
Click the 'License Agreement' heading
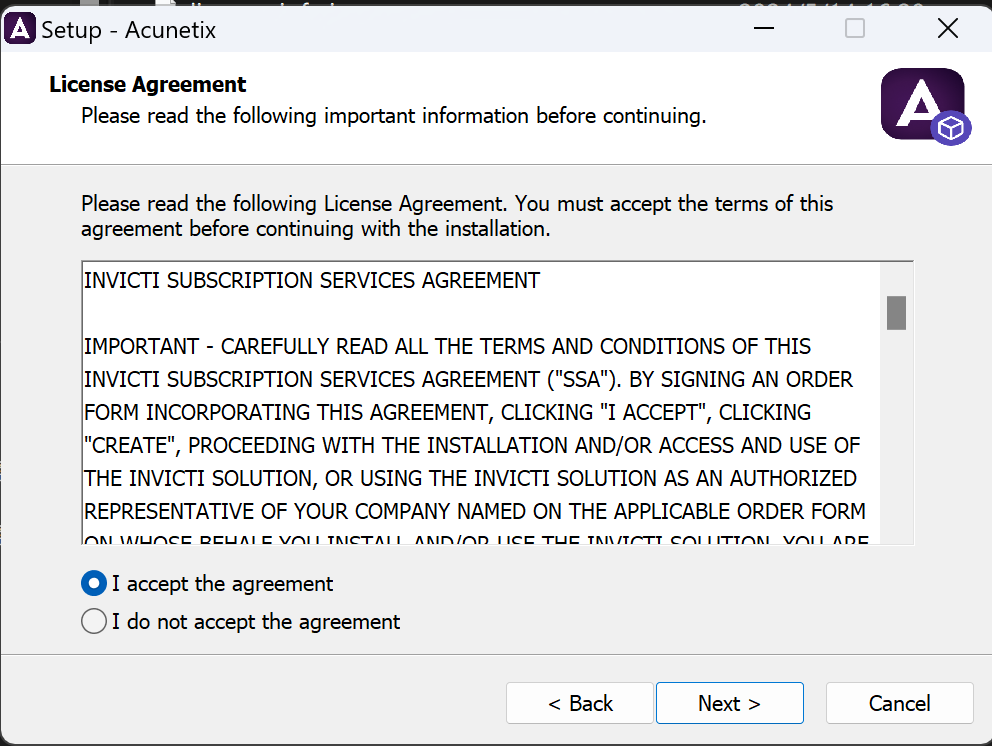pyautogui.click(x=147, y=84)
